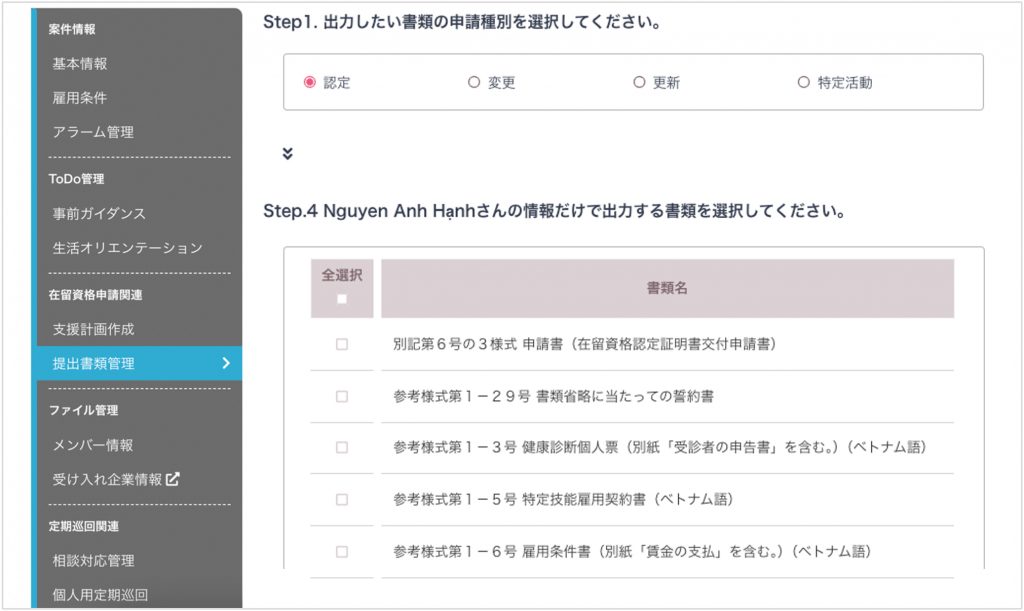Viewport: 1024px width, 611px height.
Task: Choose the 特定活動 radio option
Action: [803, 83]
